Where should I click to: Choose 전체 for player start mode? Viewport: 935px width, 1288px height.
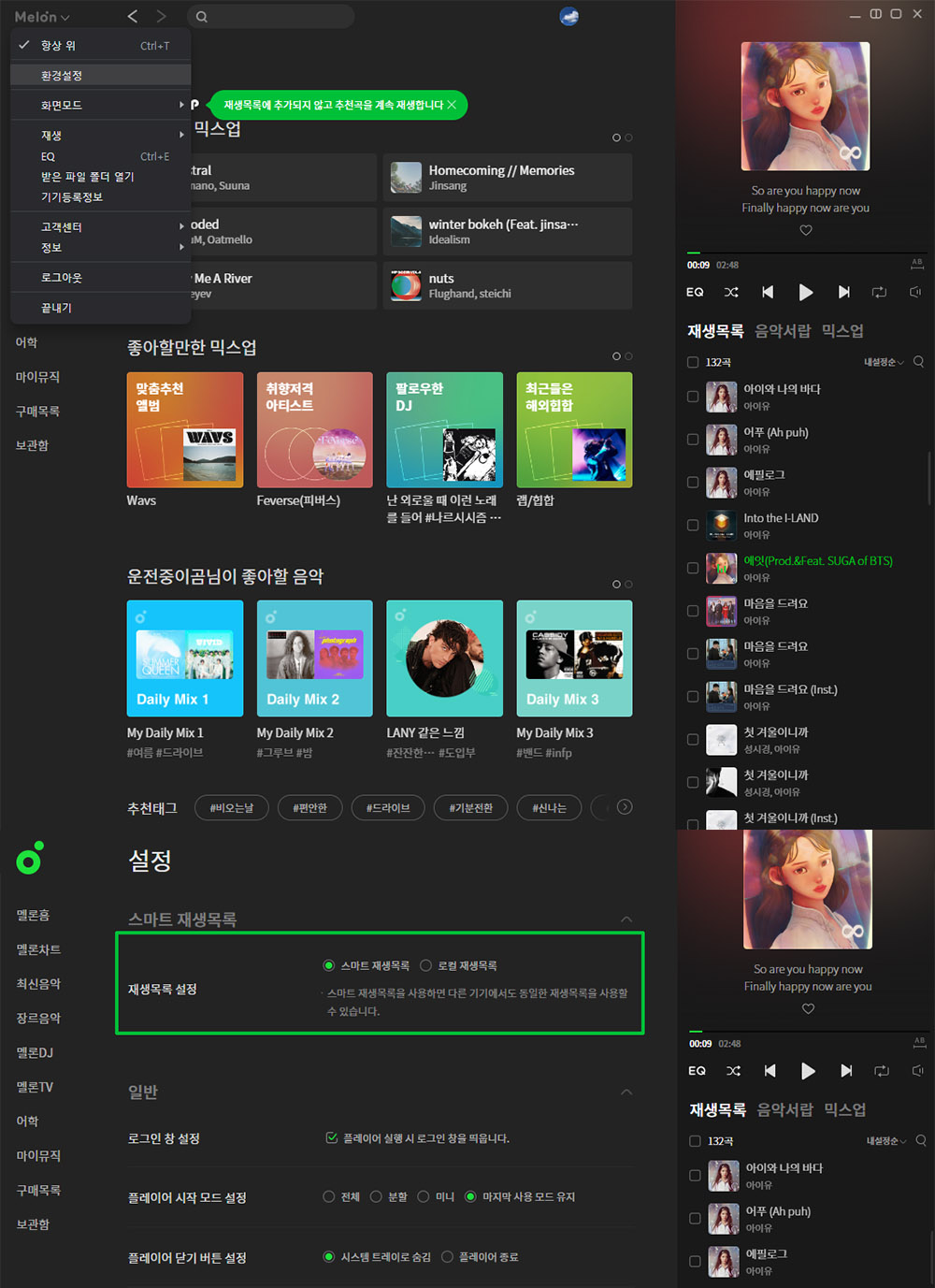[x=328, y=1197]
